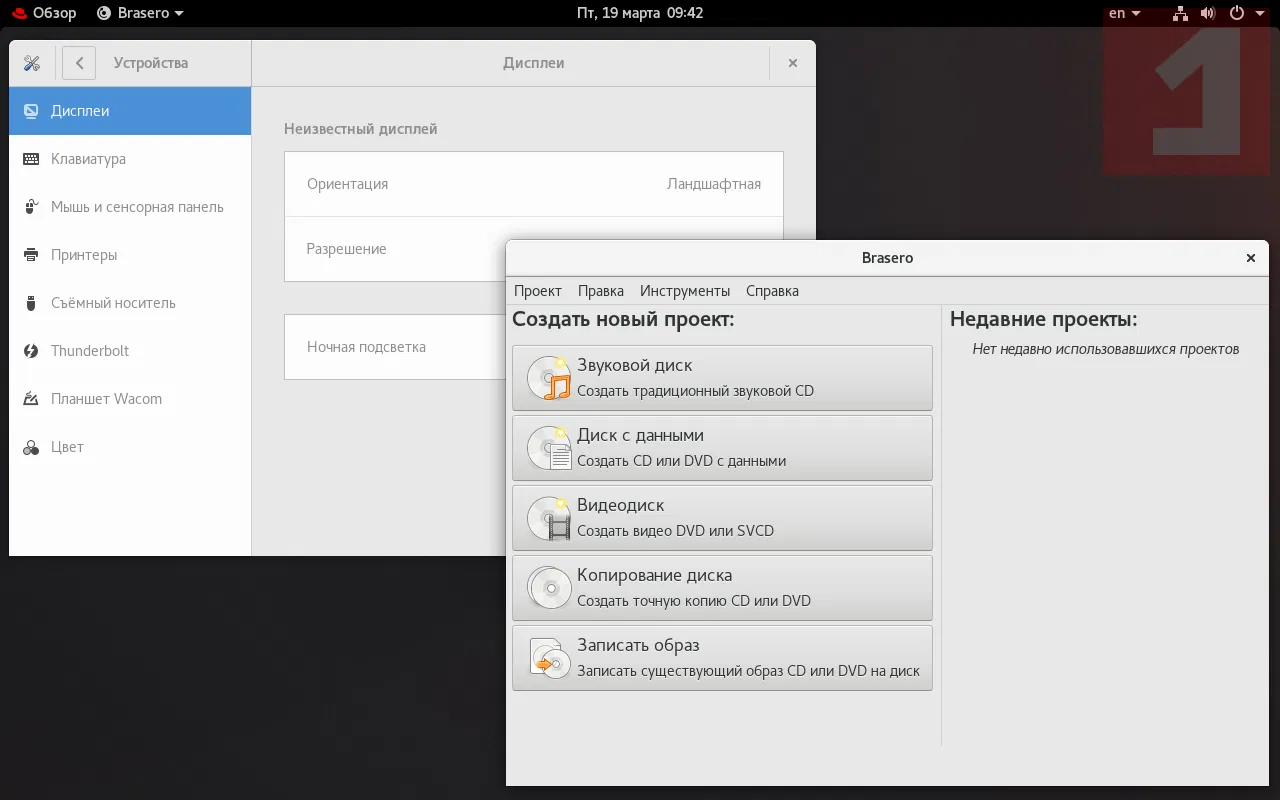The width and height of the screenshot is (1280, 800).
Task: Click the video disc film icon
Action: point(549,518)
